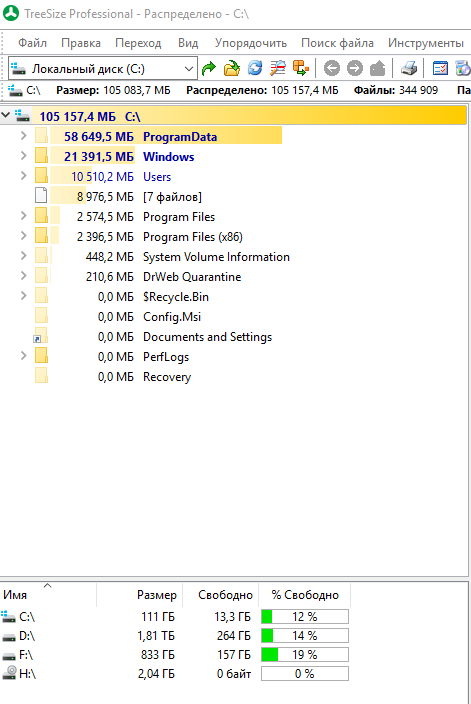471x704 pixels.
Task: Click the H:\ 0 % free bar
Action: coord(305,673)
